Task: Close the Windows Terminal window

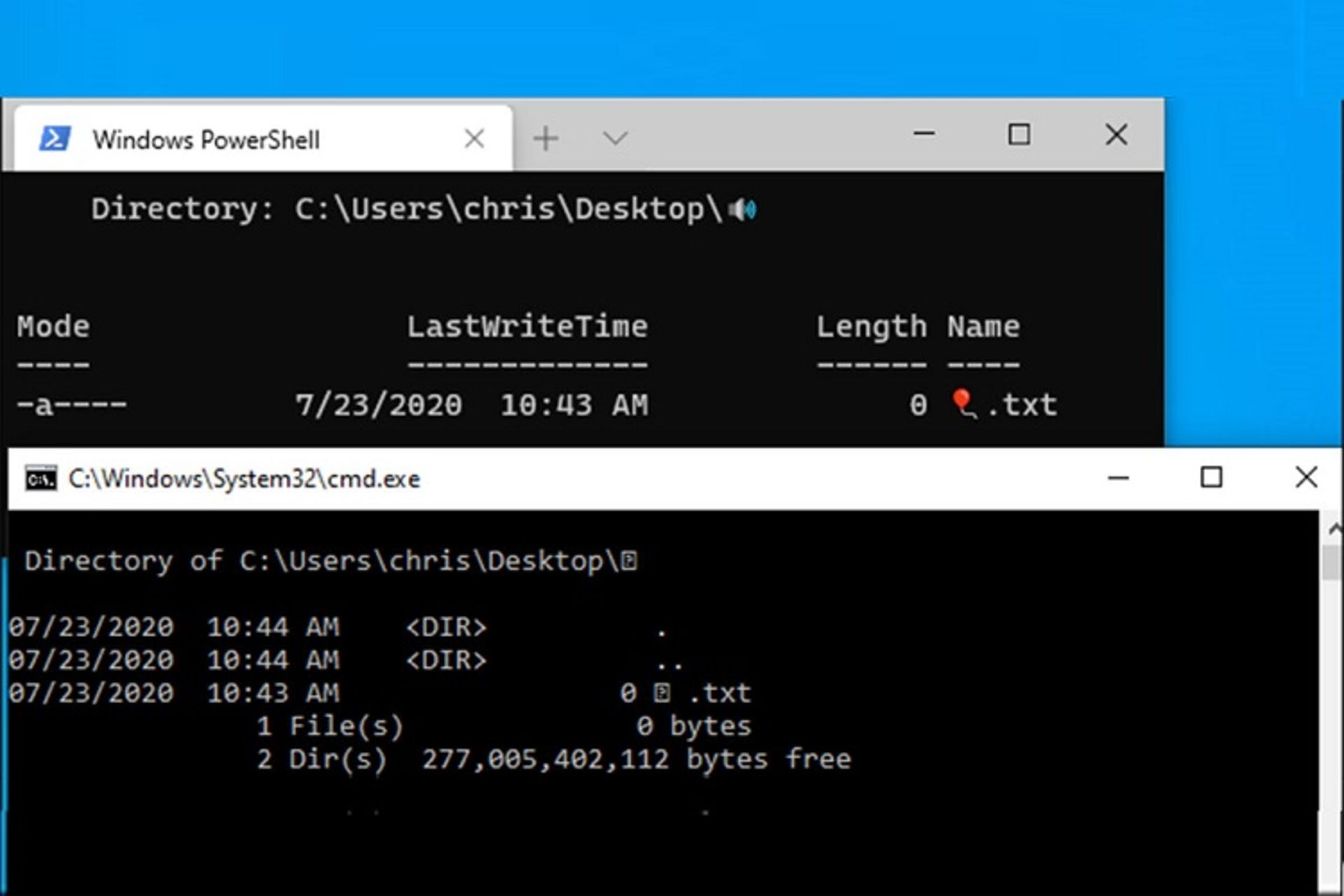Action: [1116, 134]
